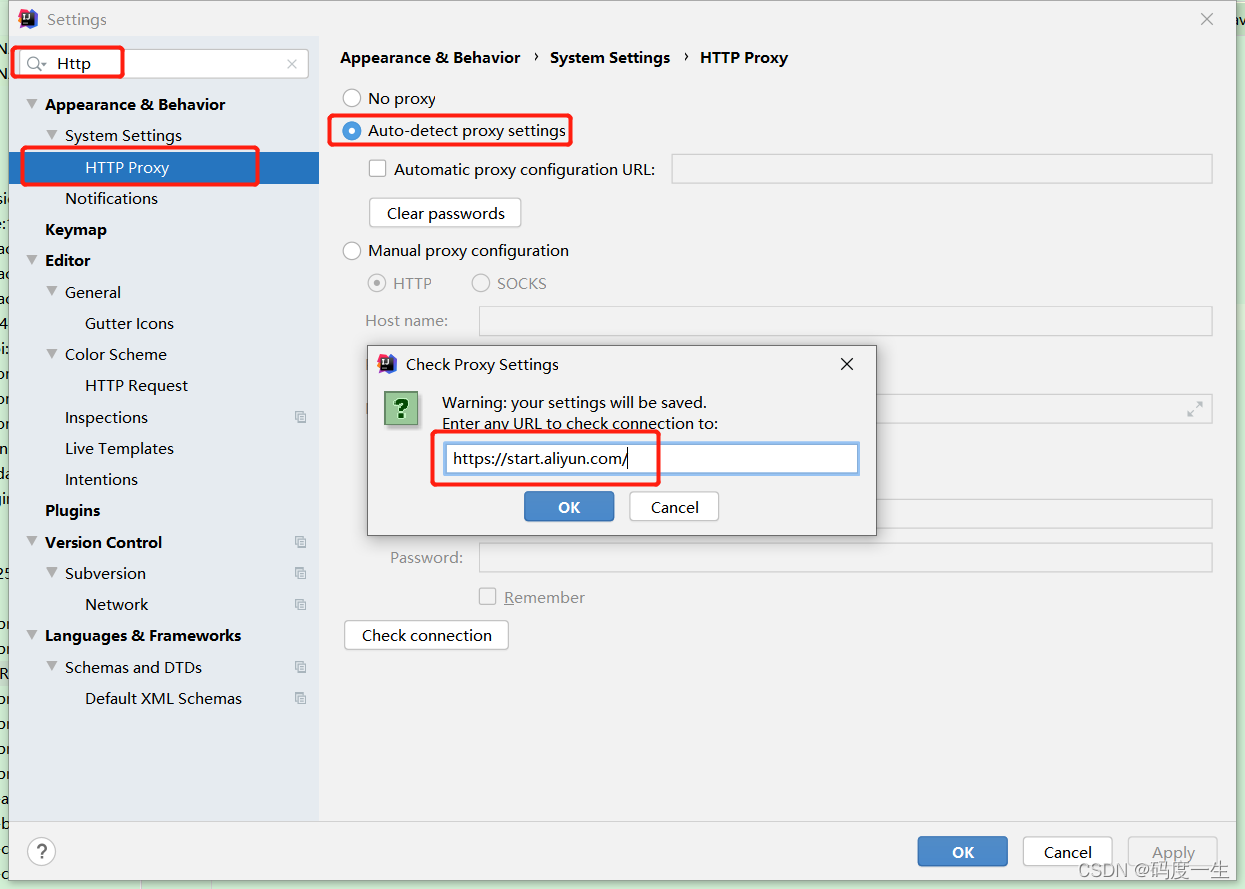Click OK at bottom of Settings window
1245x889 pixels.
[x=963, y=852]
